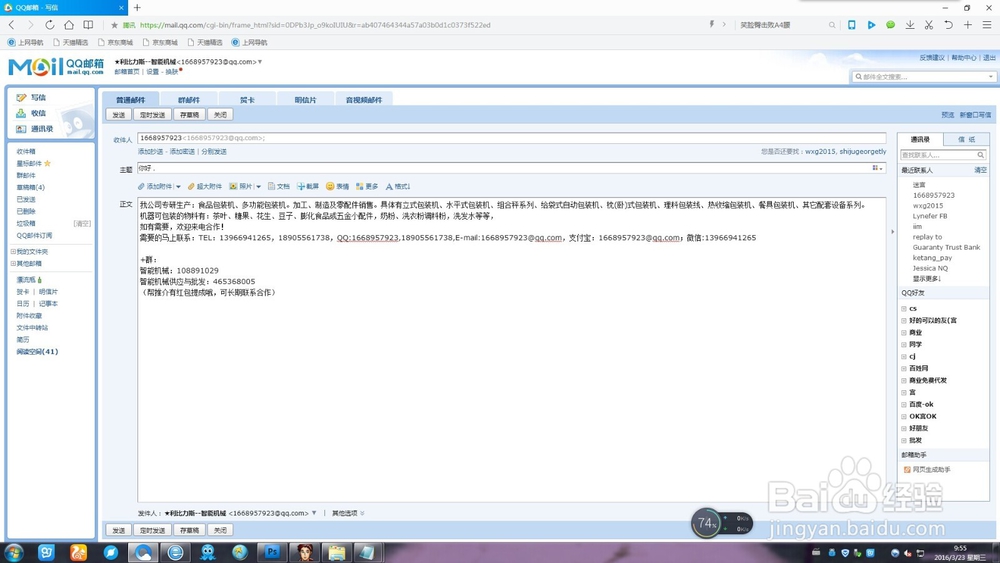Click the top 定时发送 scheduled send button
Image resolution: width=1000 pixels, height=563 pixels.
coord(152,115)
